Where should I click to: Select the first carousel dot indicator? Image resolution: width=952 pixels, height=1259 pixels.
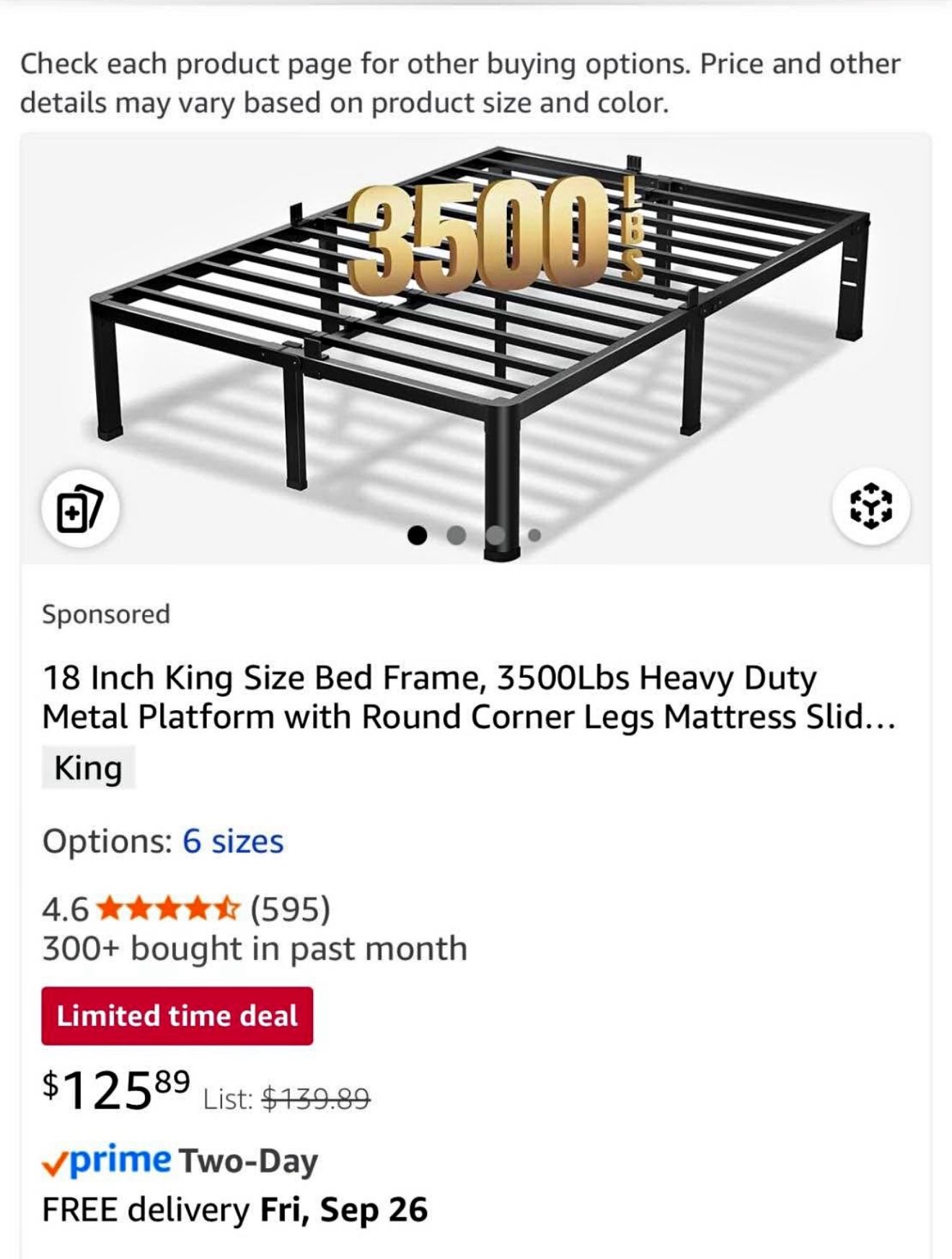point(417,535)
